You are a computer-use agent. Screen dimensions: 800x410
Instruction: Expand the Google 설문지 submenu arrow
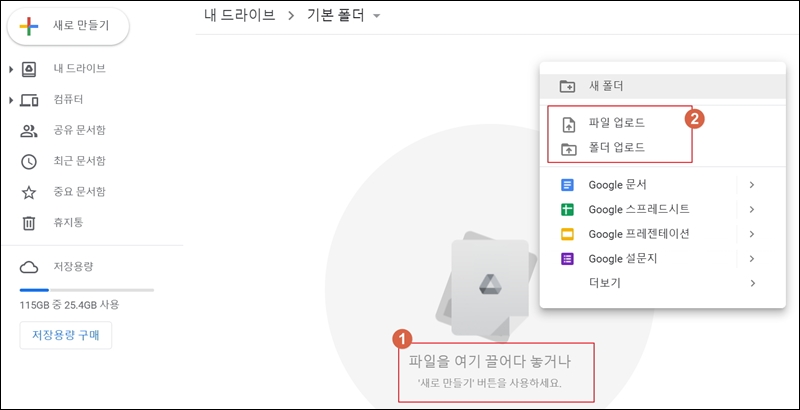pos(752,259)
